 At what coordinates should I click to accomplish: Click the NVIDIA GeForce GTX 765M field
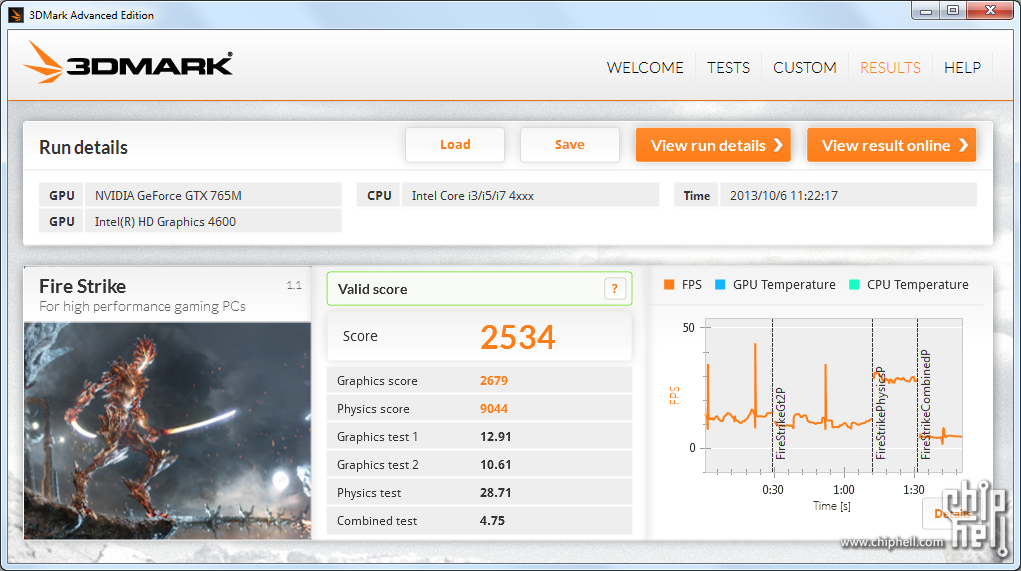coord(213,195)
